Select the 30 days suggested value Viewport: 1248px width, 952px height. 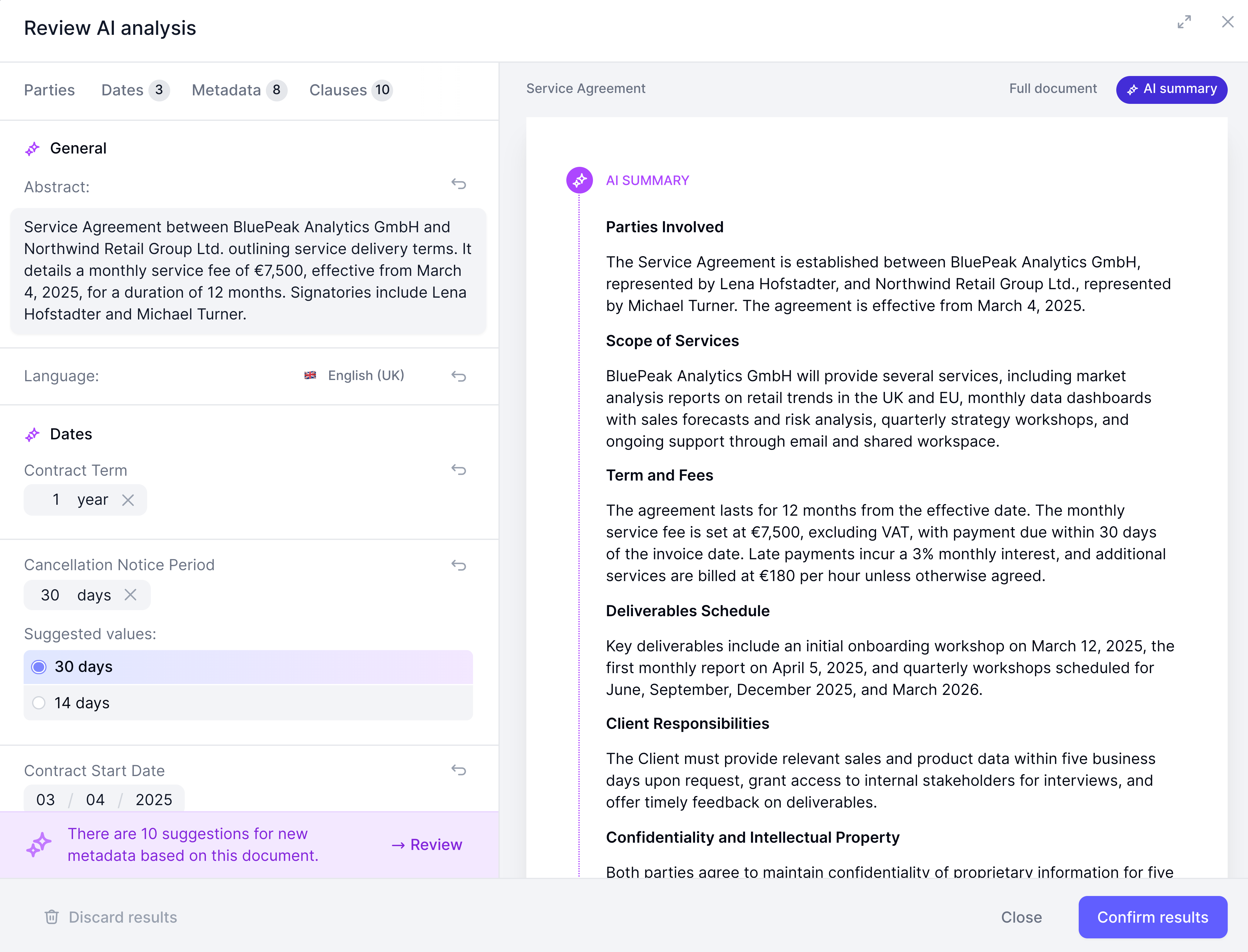tap(38, 667)
